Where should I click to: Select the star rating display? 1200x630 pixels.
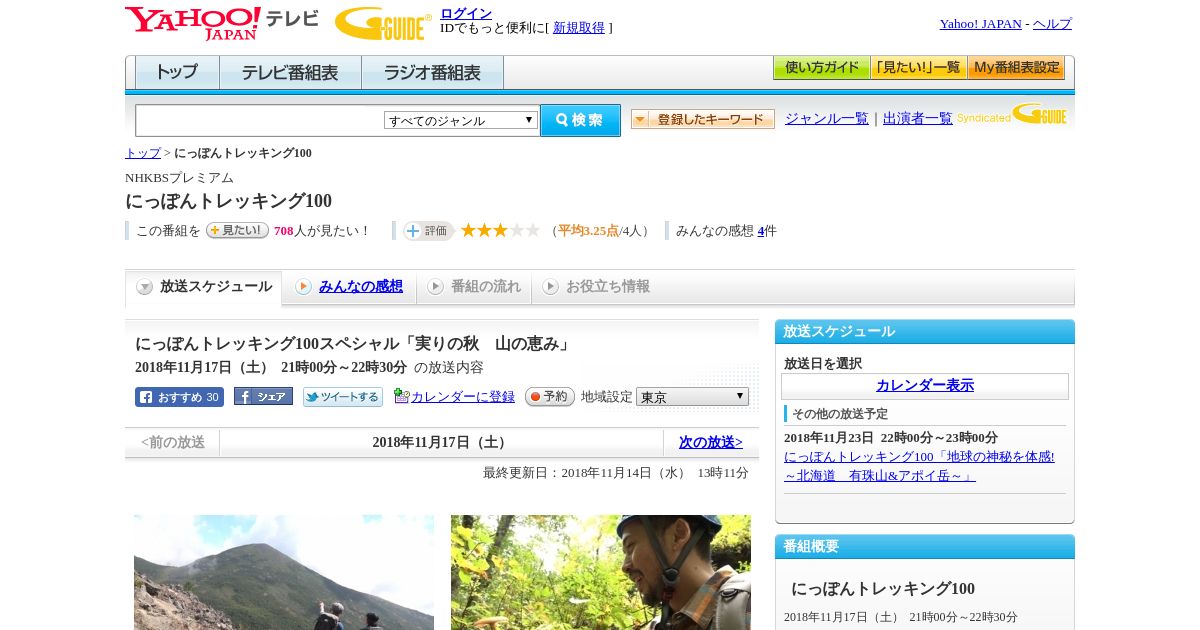(500, 230)
